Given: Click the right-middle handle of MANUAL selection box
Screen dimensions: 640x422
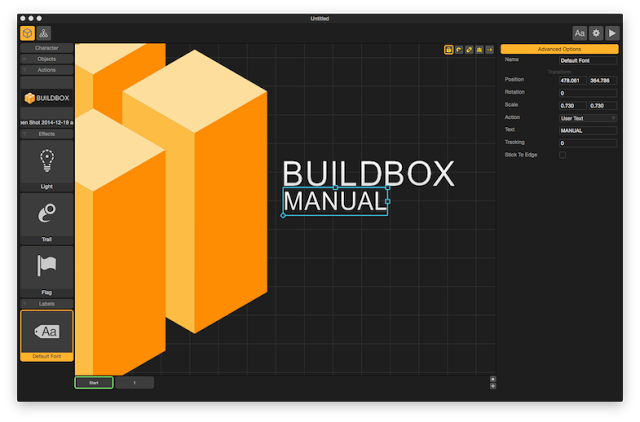Looking at the screenshot, I should [x=387, y=201].
